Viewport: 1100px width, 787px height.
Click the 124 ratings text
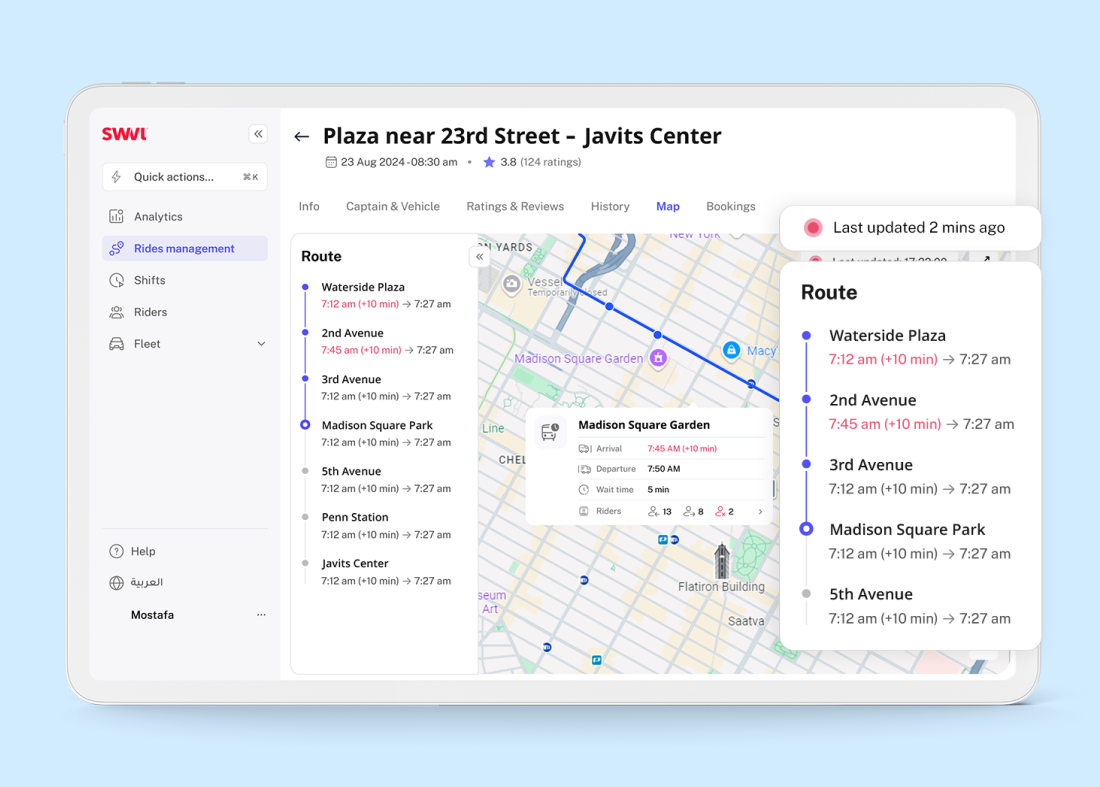[x=551, y=162]
